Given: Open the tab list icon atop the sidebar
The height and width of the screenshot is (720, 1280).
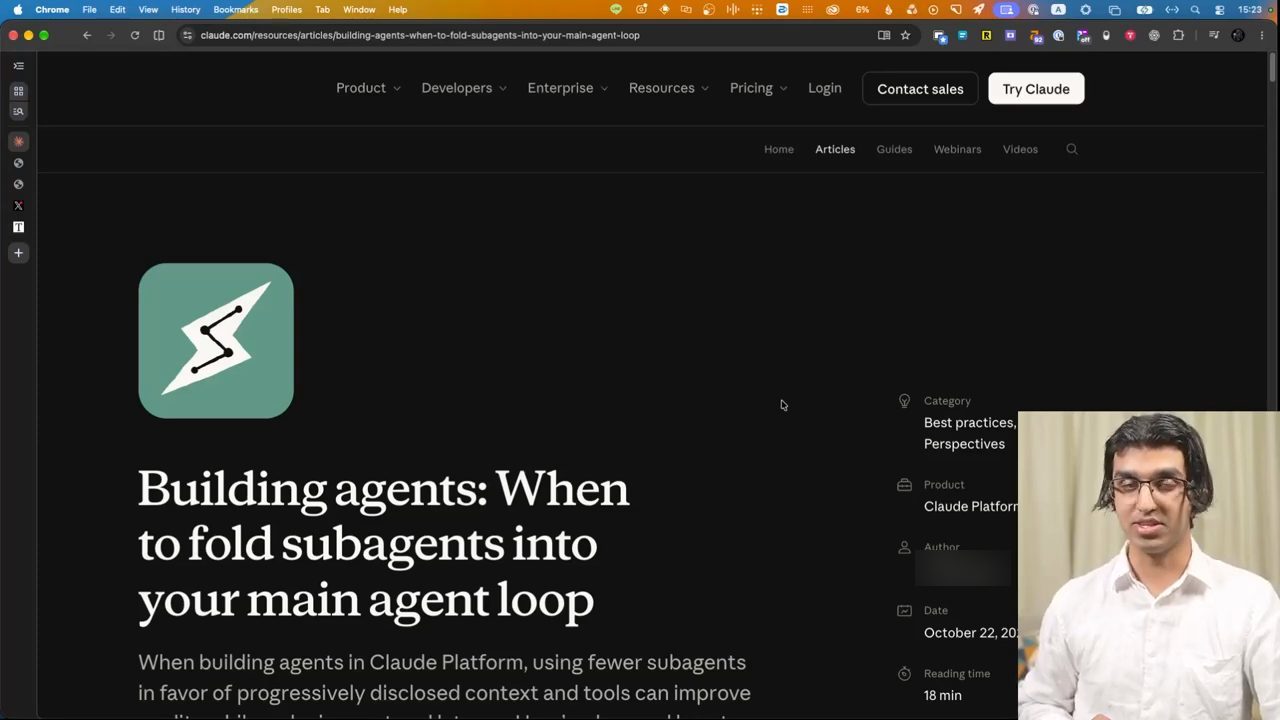Looking at the screenshot, I should [x=18, y=66].
